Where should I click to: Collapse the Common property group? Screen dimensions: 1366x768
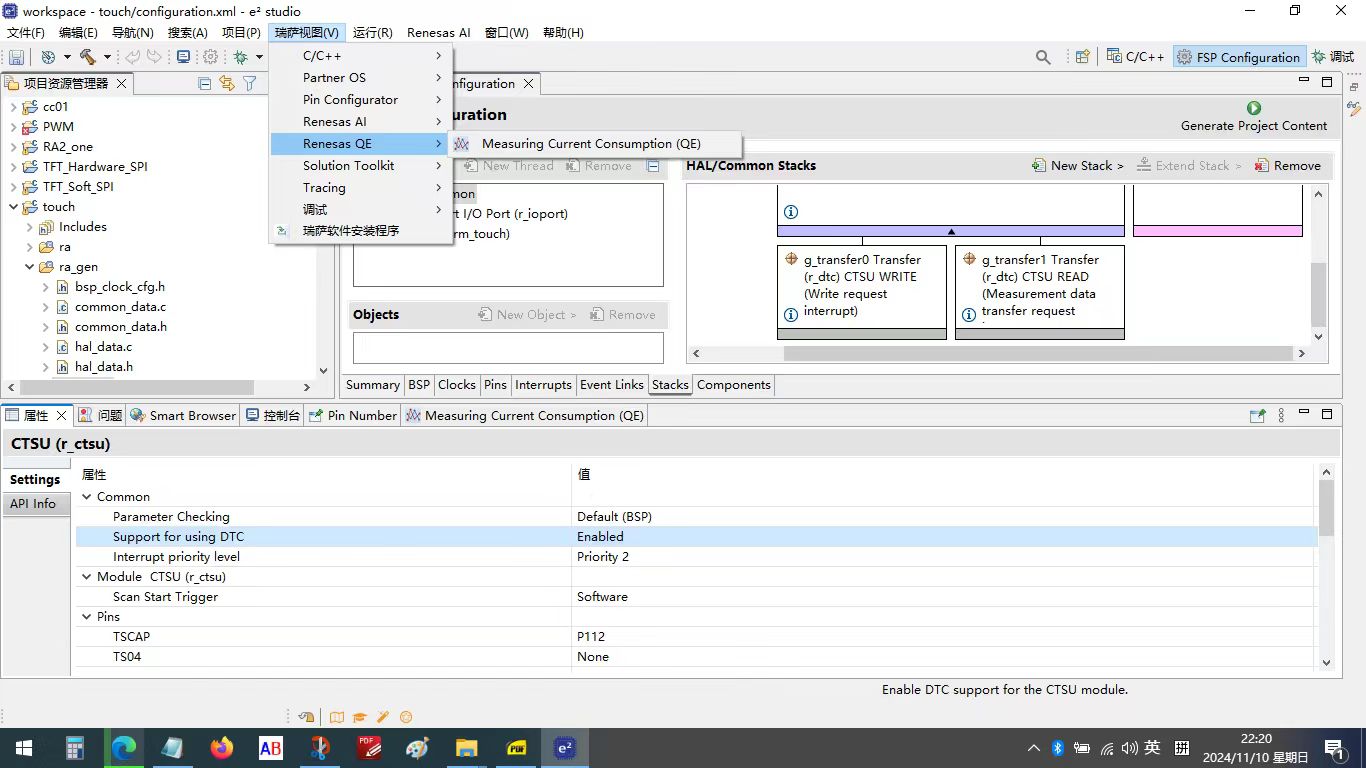(87, 497)
